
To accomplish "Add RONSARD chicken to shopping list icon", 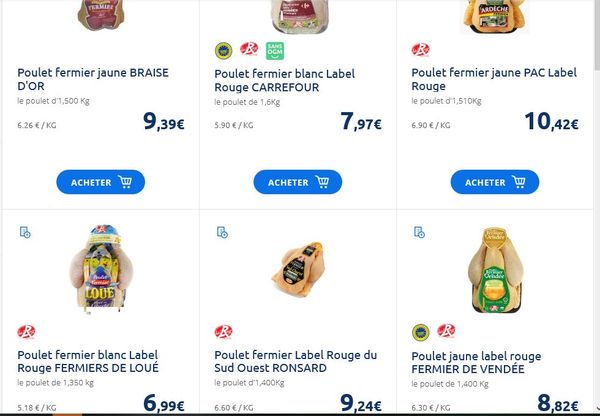I will pos(222,232).
